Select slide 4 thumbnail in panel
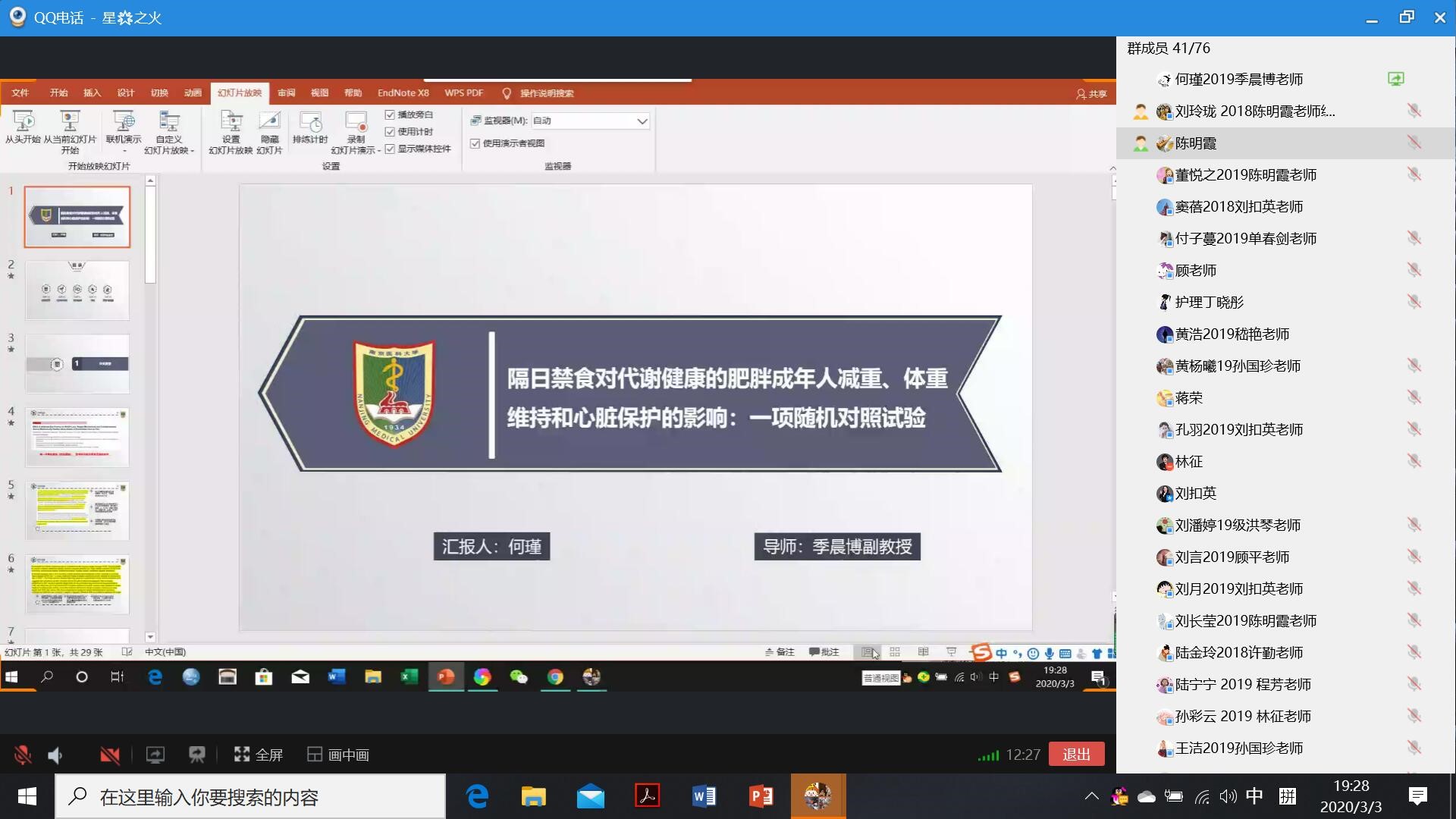 click(x=77, y=437)
